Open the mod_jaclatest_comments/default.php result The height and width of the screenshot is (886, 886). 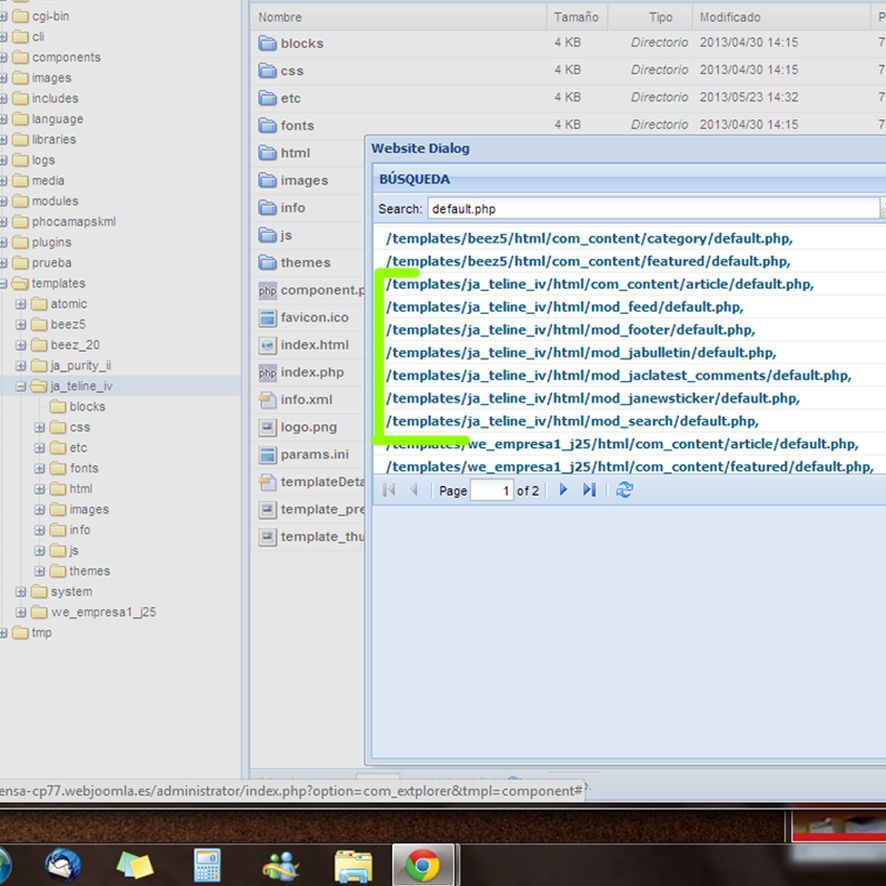tap(618, 375)
